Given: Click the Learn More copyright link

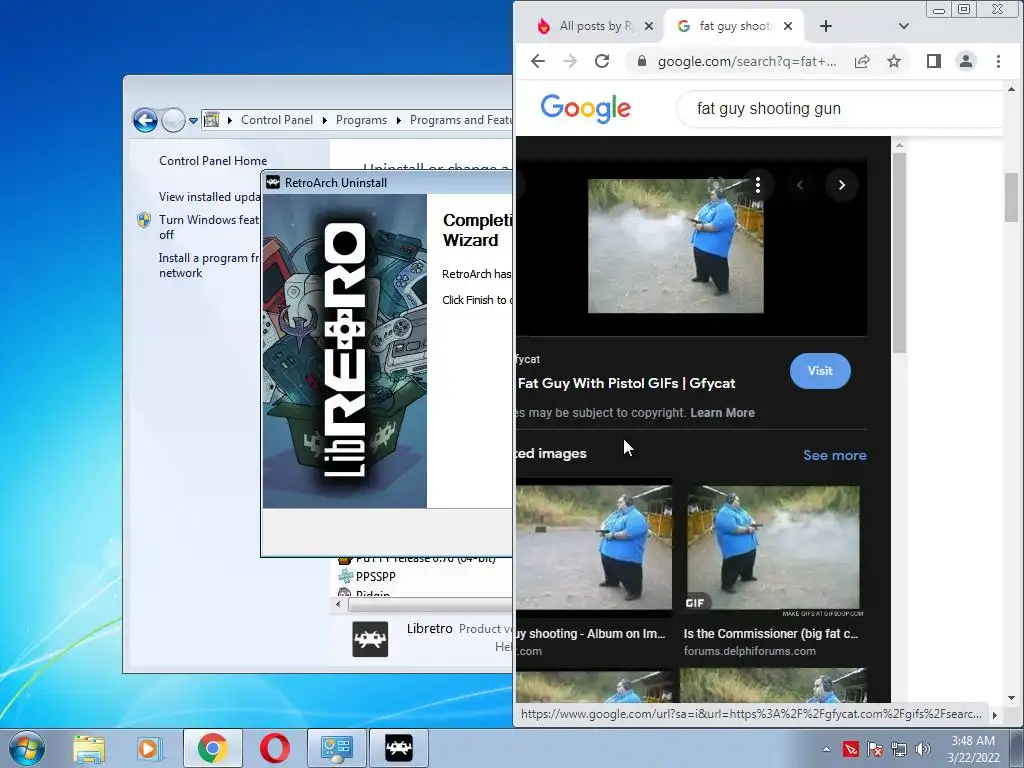Looking at the screenshot, I should 722,413.
